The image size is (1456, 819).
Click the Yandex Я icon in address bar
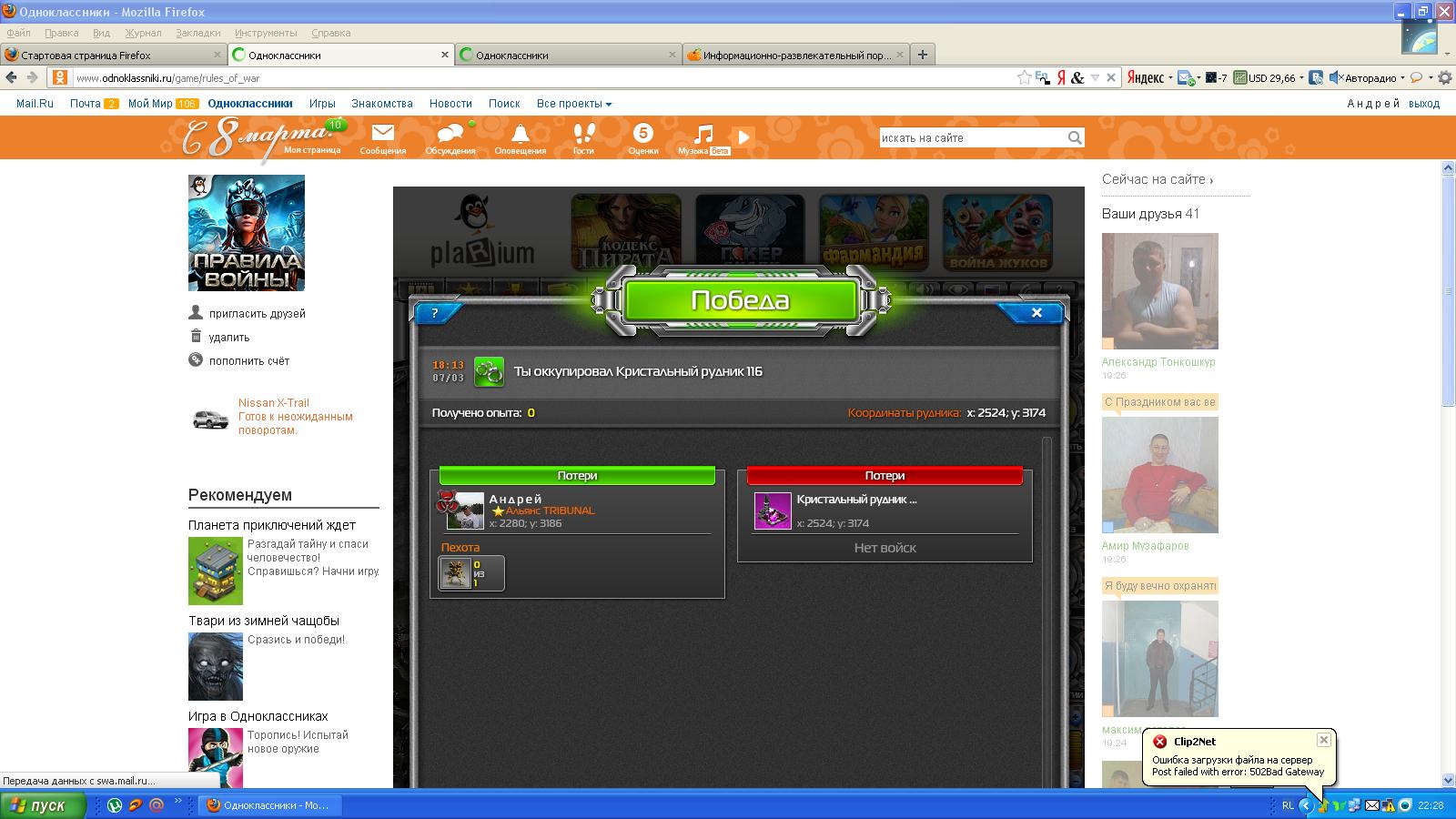click(x=1061, y=78)
